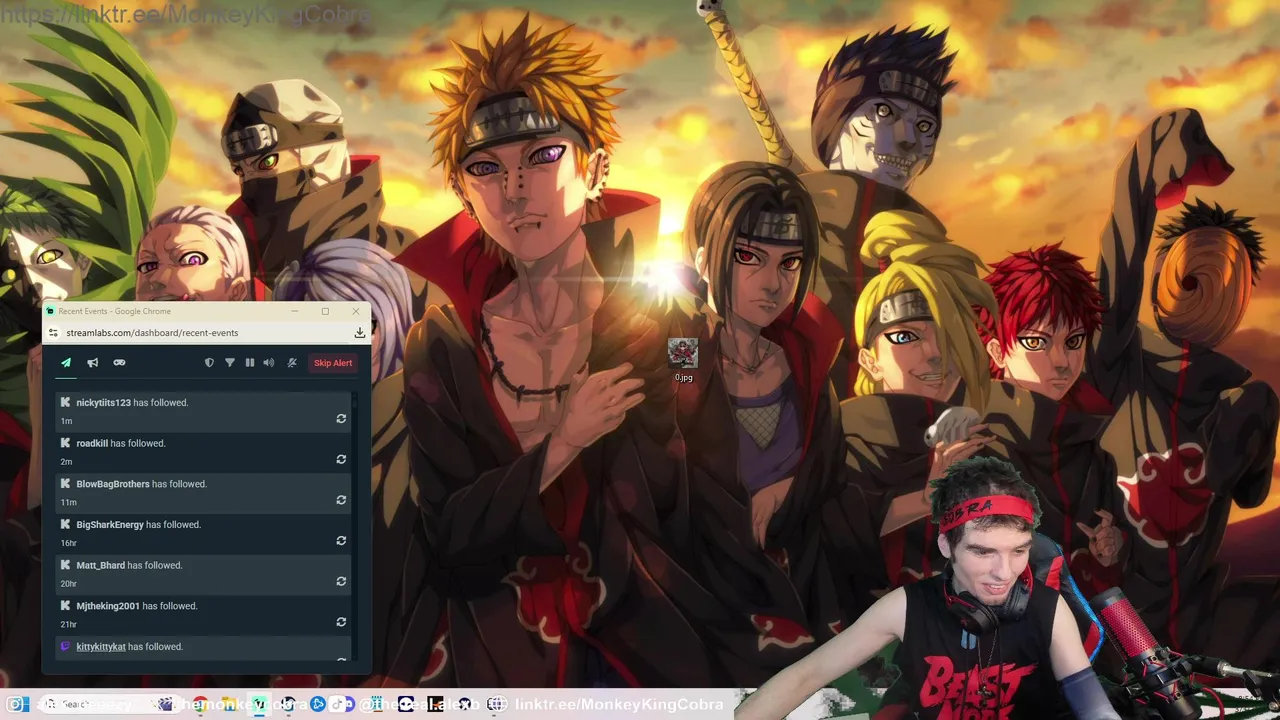Screen dimensions: 1280x720
Task: Replay the BigSharkEnergy follow alert
Action: coord(341,541)
